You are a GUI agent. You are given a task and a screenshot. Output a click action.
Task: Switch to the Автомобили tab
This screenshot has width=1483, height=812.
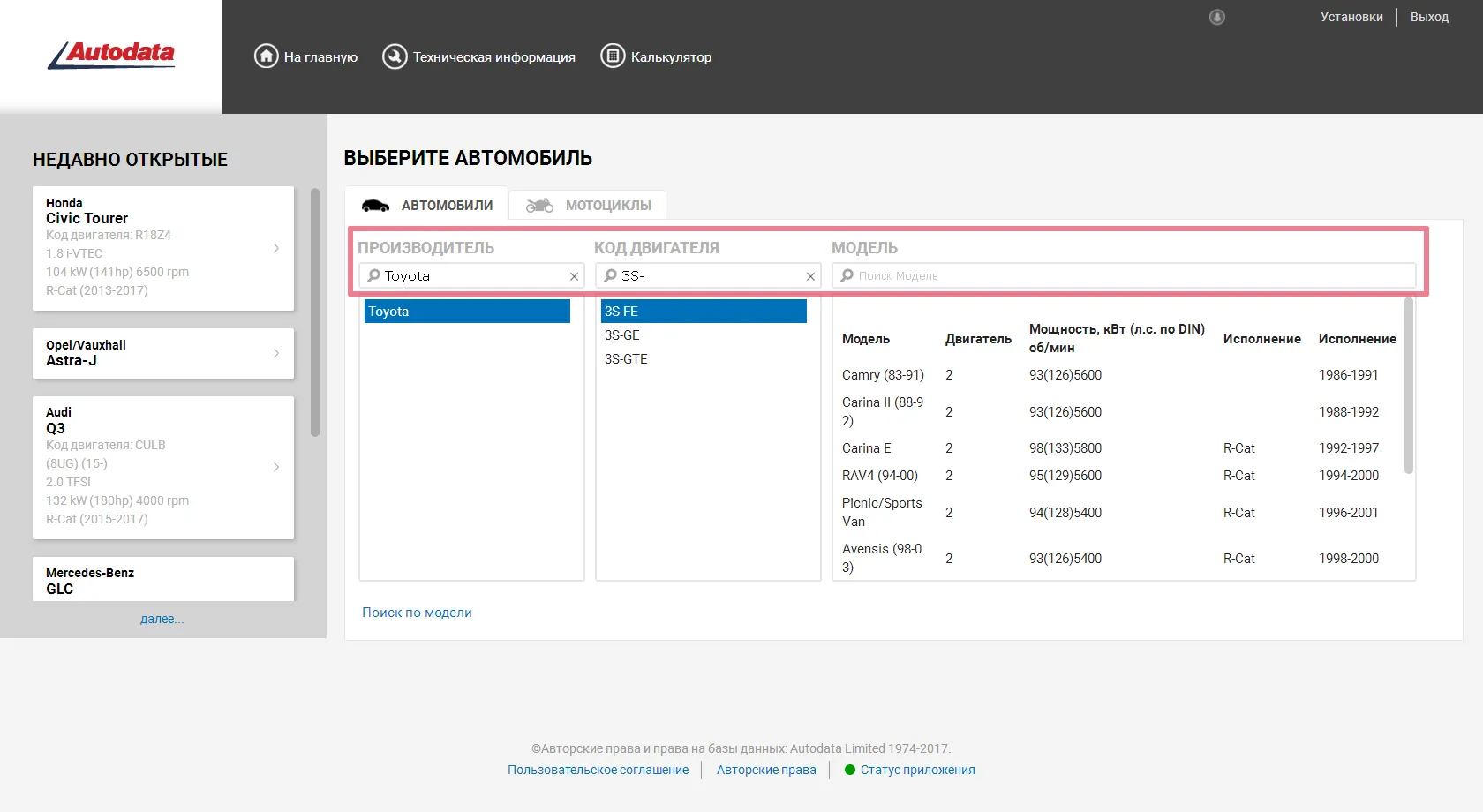point(426,205)
